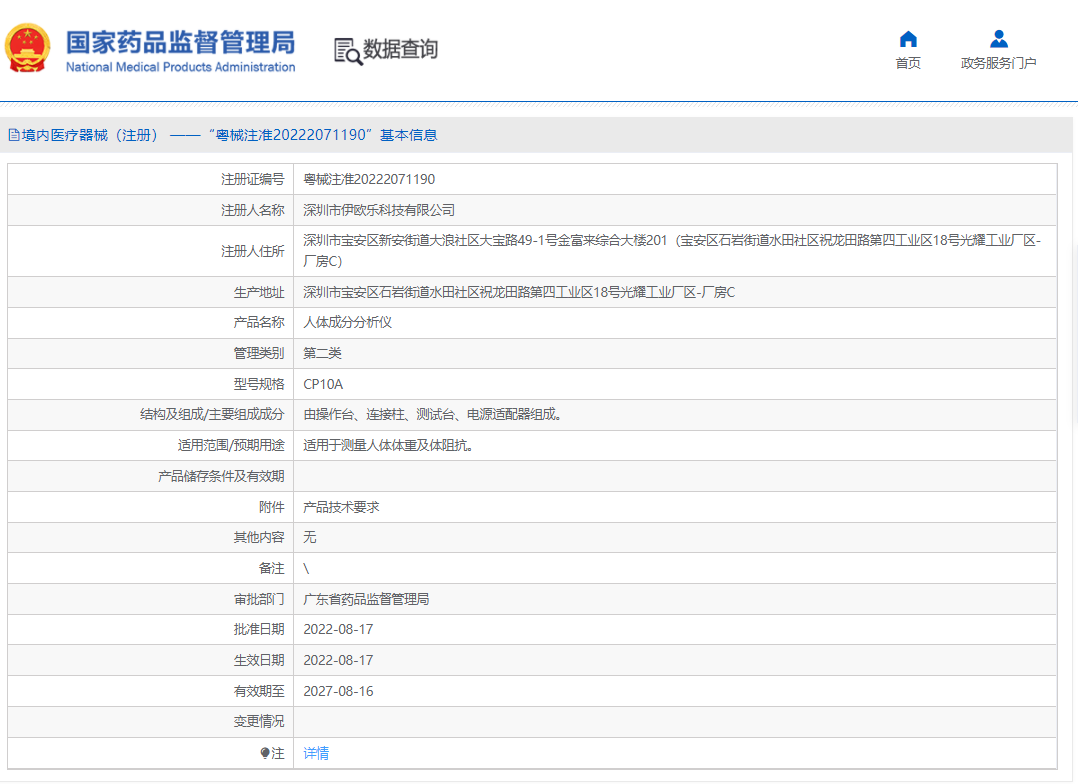This screenshot has width=1078, height=784.
Task: Click the blue house home icon
Action: 907,39
